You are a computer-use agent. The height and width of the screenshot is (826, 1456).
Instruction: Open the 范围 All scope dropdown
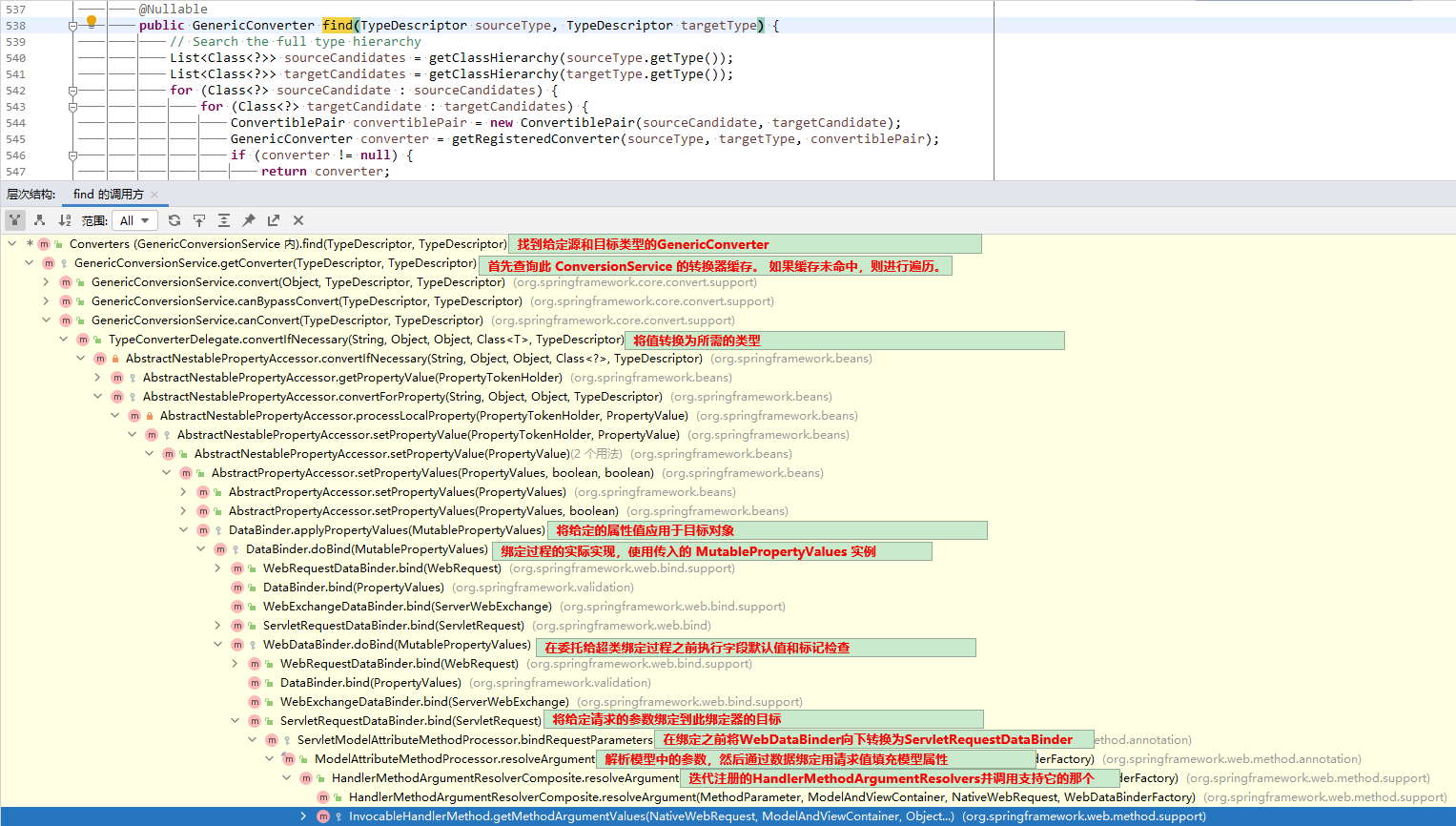(134, 220)
